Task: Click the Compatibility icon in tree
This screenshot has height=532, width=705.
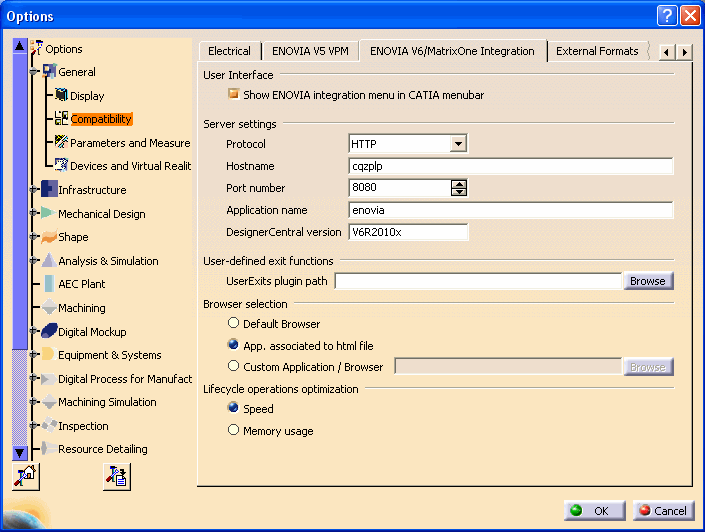Action: 62,118
